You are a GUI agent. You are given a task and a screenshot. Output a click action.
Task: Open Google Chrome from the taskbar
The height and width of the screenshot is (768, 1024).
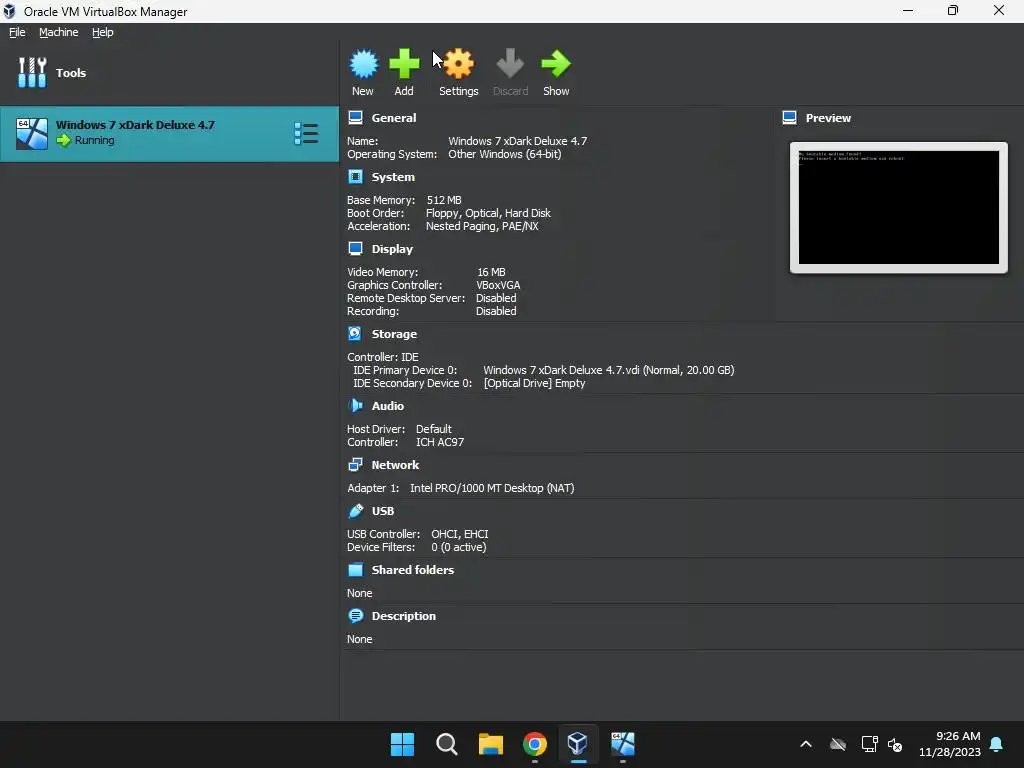(535, 744)
